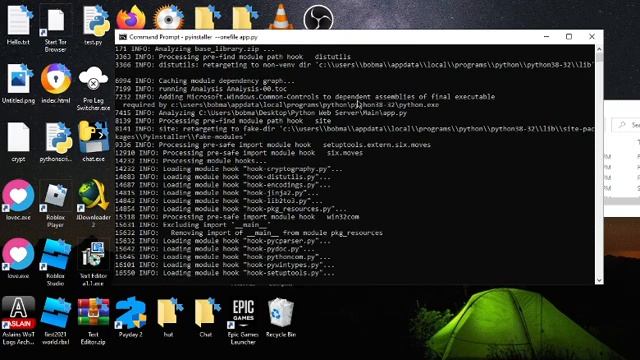Image resolution: width=640 pixels, height=360 pixels.
Task: Click the hook-pycparser.py log line
Action: coord(223,240)
